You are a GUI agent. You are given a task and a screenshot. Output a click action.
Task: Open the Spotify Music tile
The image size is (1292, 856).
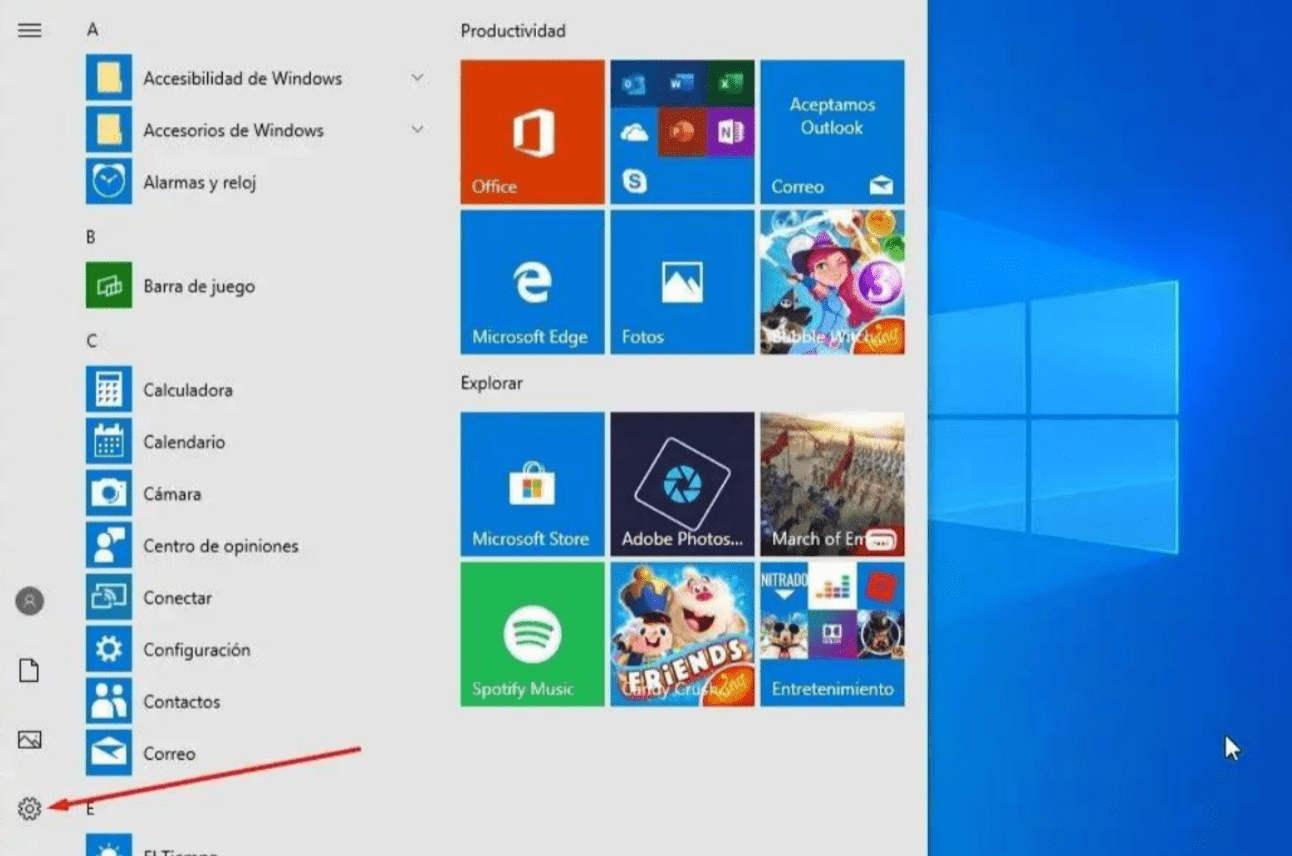click(x=532, y=634)
